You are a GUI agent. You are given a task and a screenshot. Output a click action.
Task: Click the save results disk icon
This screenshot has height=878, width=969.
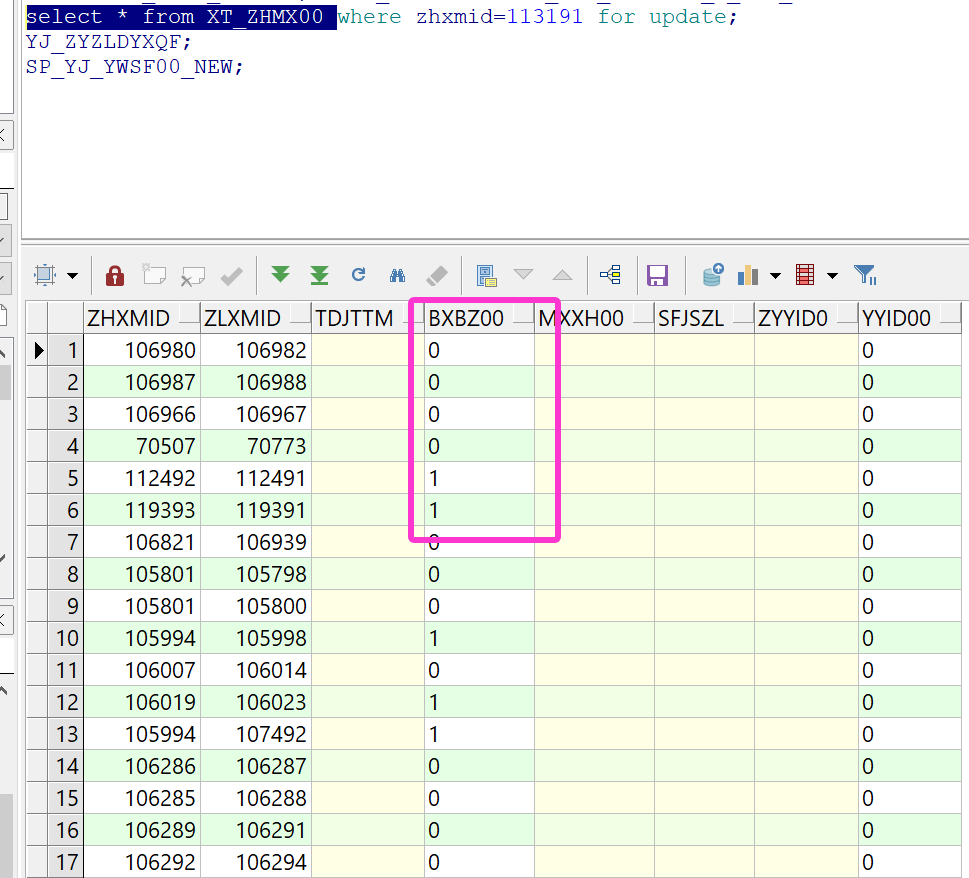(x=657, y=275)
